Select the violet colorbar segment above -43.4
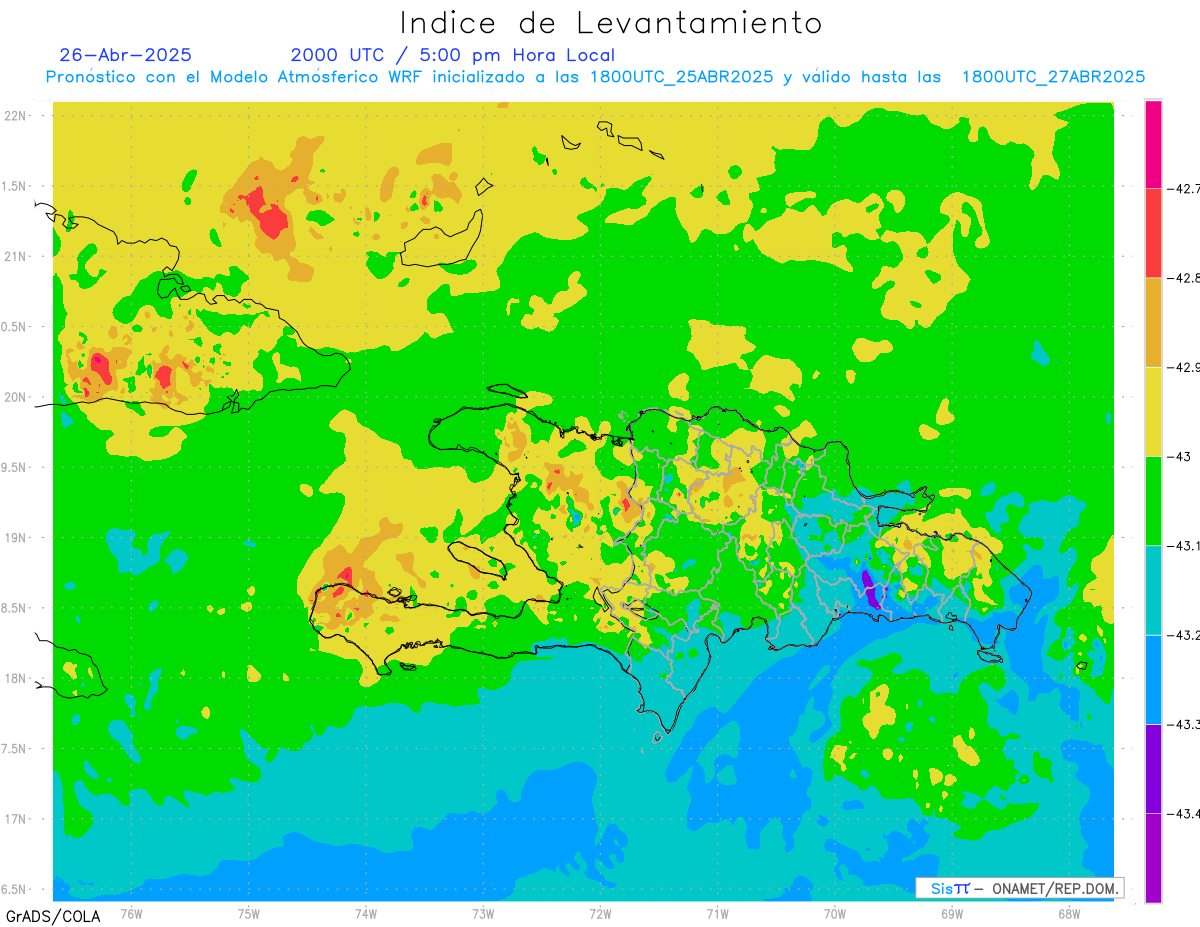Screen dimensions: 1200x927 (1153, 768)
